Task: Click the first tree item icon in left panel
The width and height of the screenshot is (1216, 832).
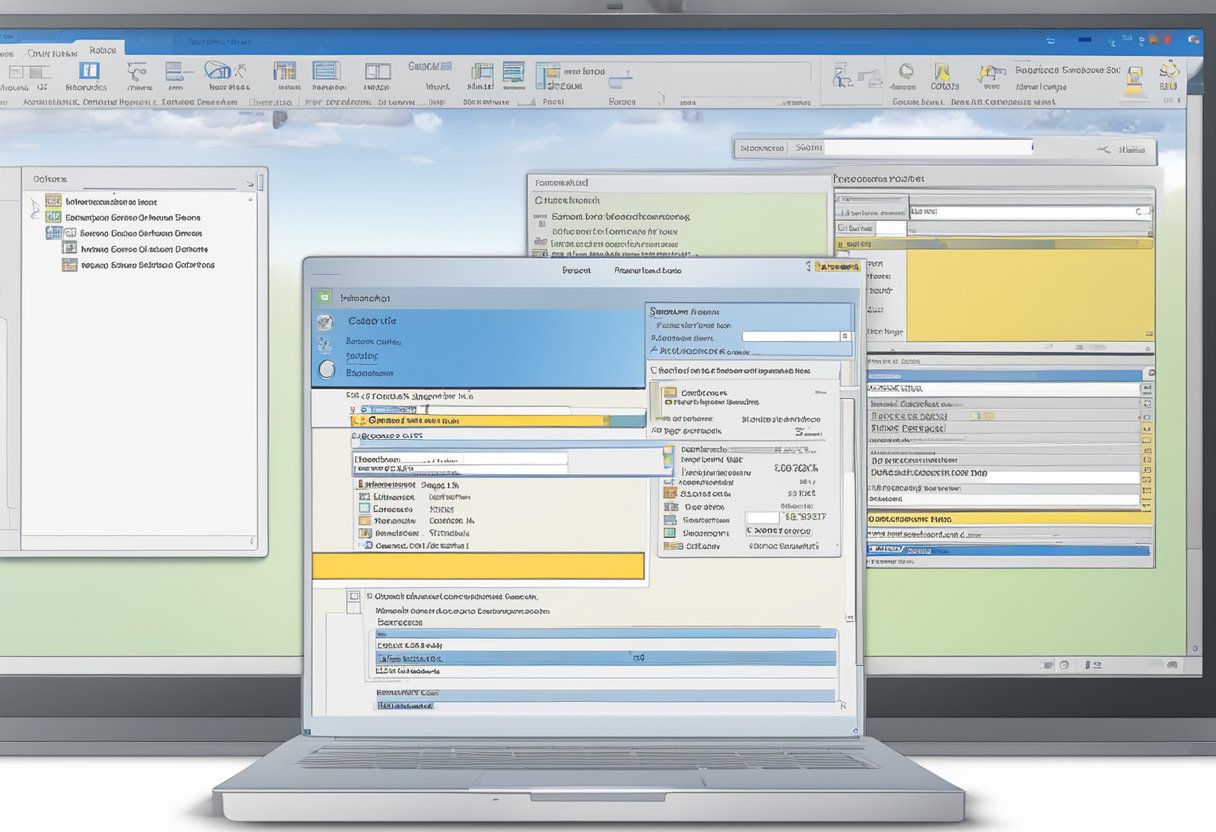Action: (x=53, y=201)
